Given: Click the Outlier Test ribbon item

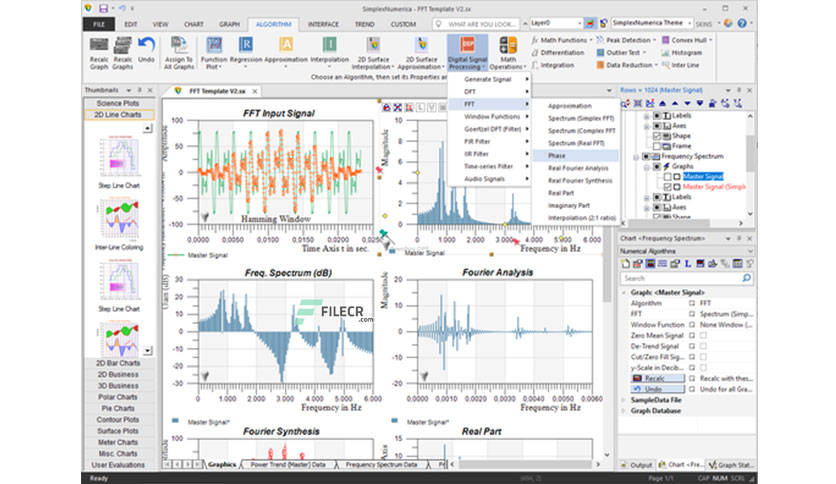Looking at the screenshot, I should click(x=621, y=53).
